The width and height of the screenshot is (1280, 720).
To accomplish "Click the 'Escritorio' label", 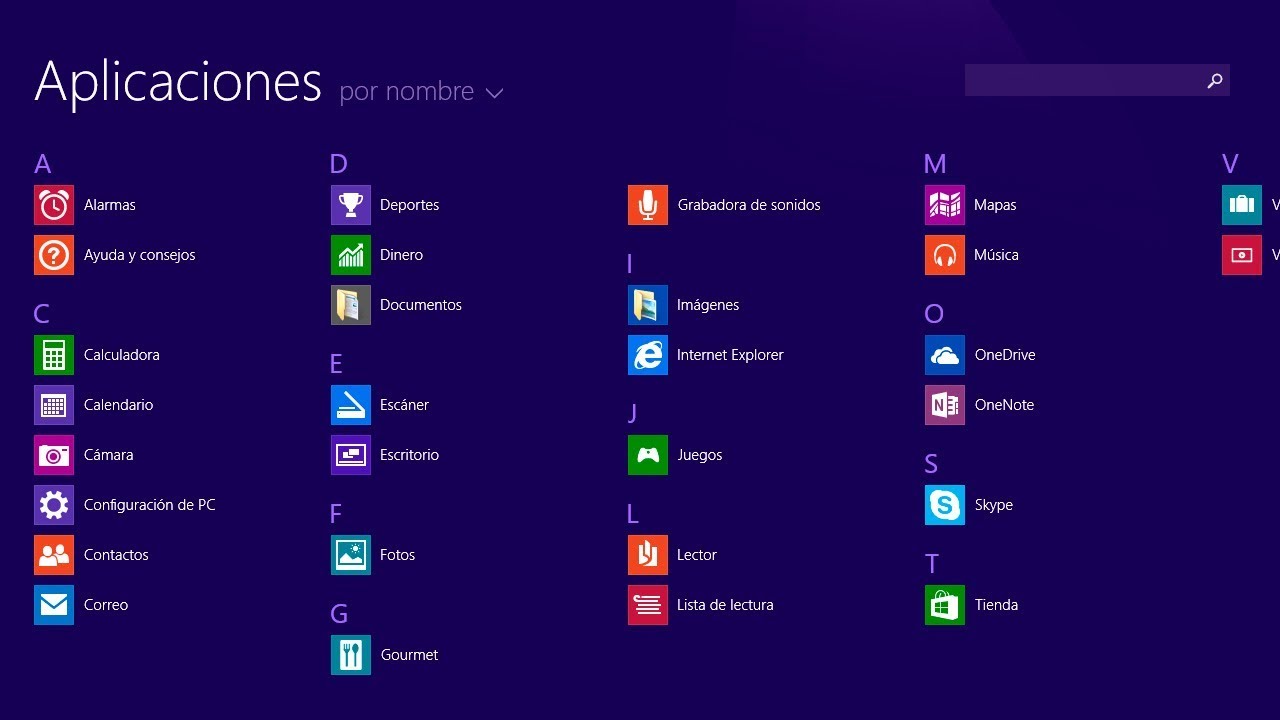I will (x=409, y=455).
